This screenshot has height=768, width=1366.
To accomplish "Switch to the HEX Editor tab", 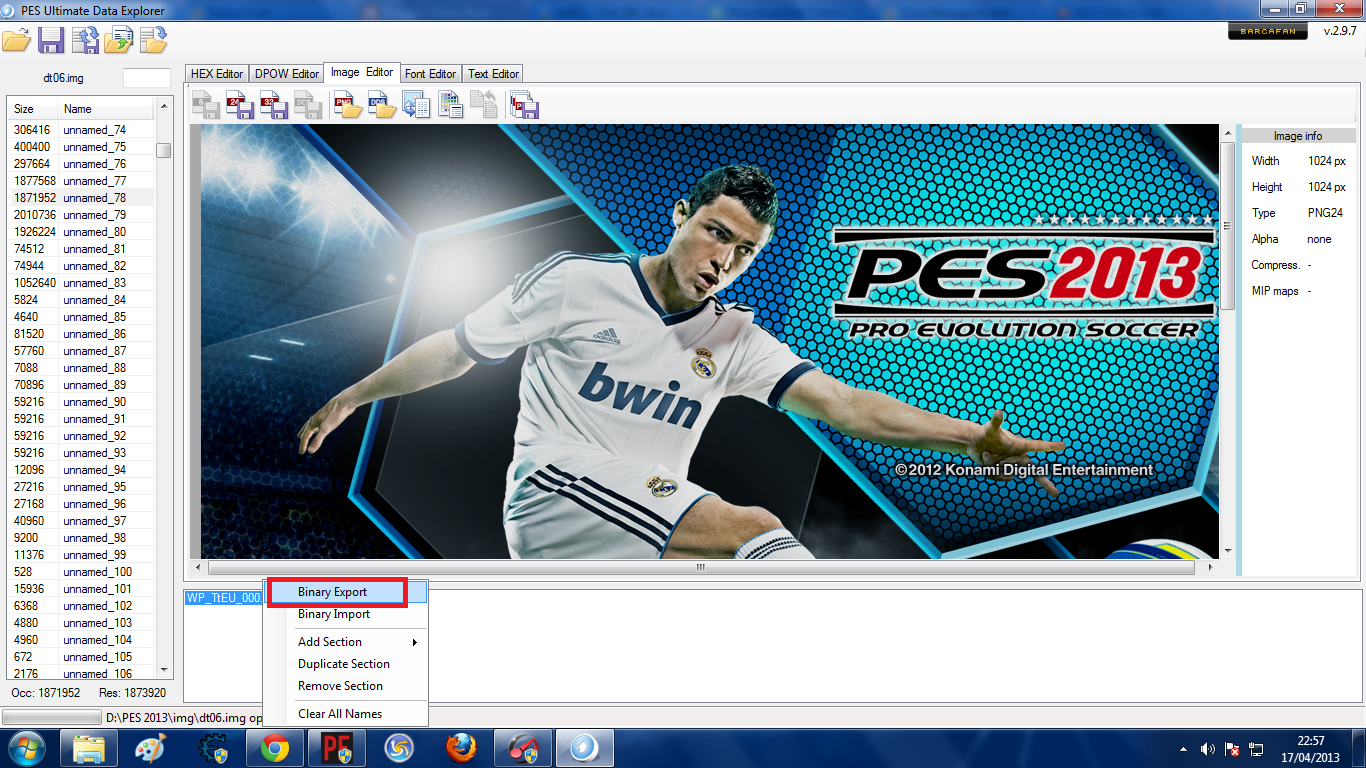I will 217,74.
